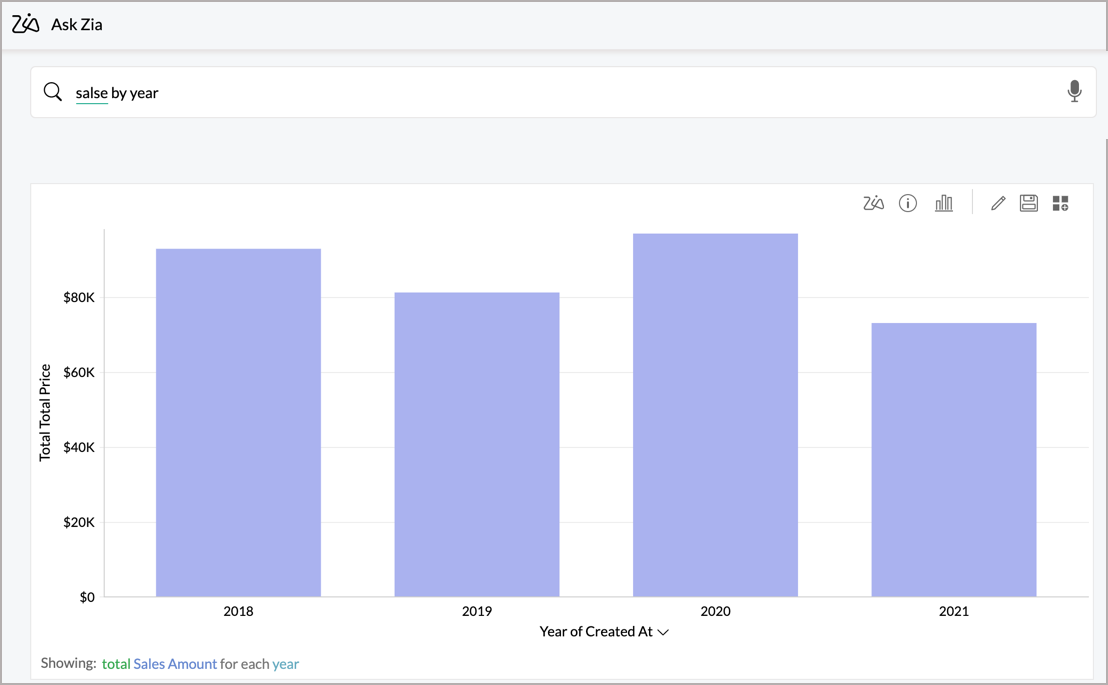The width and height of the screenshot is (1108, 685).
Task: Click the underlined word 'salse' in query
Action: [91, 93]
